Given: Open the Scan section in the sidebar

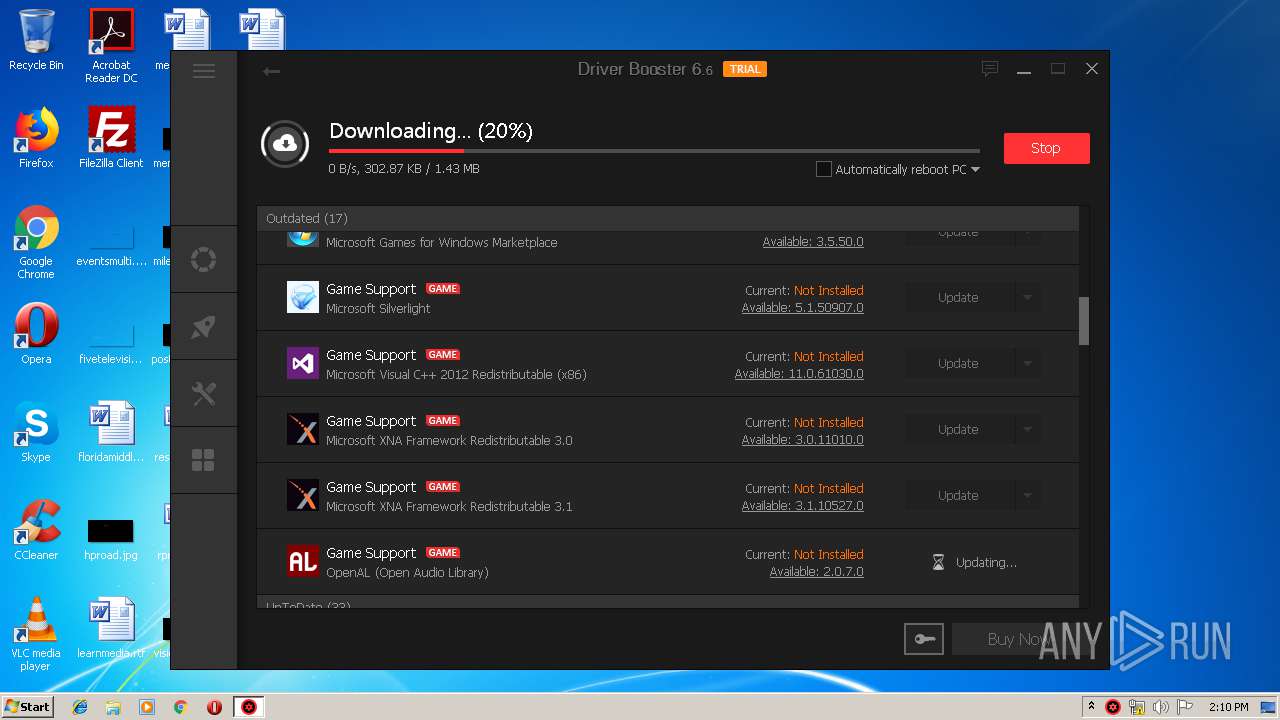Looking at the screenshot, I should click(204, 260).
